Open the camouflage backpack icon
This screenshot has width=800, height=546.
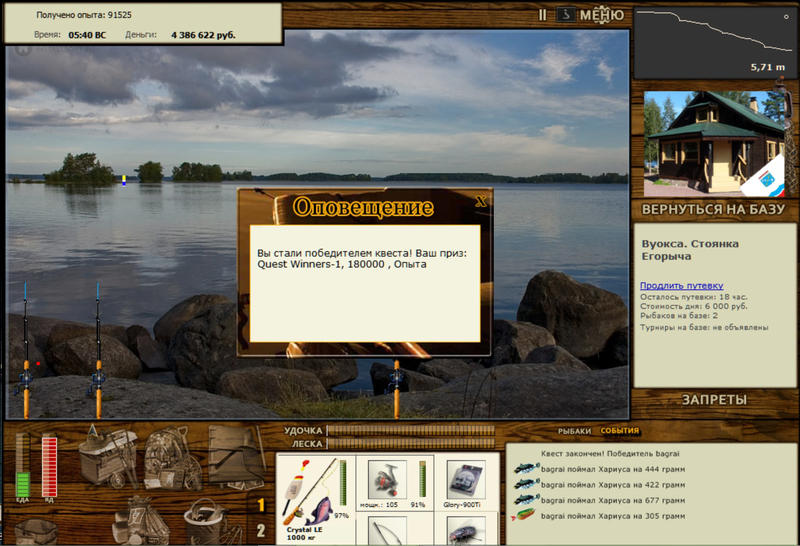tap(172, 458)
